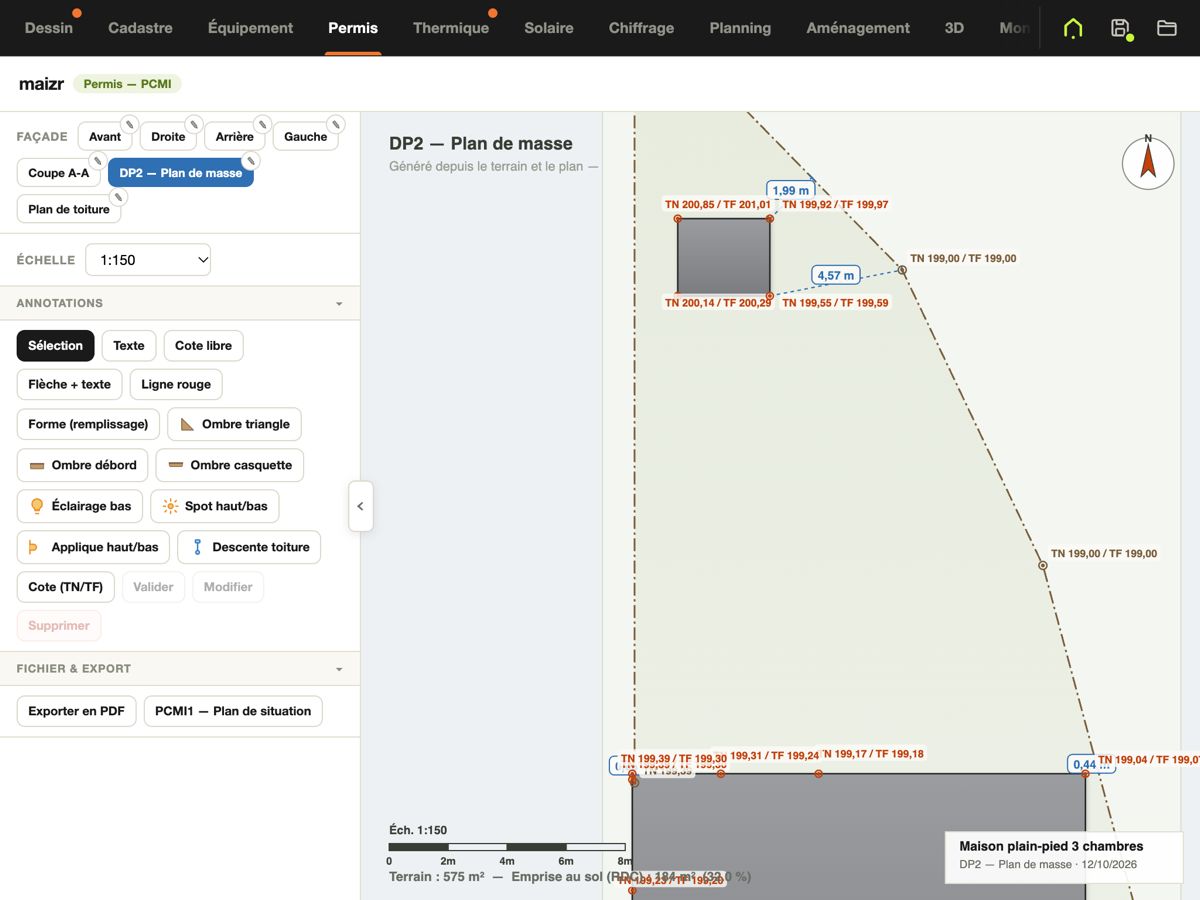
Task: Click the Permis — PCMI badge
Action: coord(128,84)
